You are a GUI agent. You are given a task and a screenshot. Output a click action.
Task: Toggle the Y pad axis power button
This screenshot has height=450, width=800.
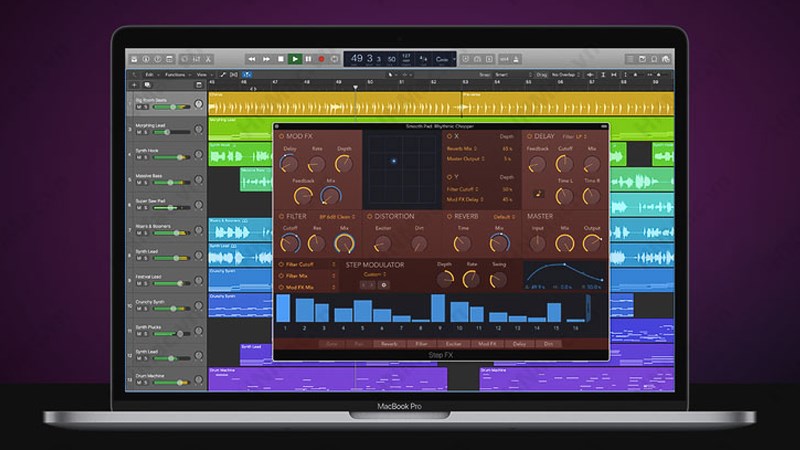tap(449, 177)
